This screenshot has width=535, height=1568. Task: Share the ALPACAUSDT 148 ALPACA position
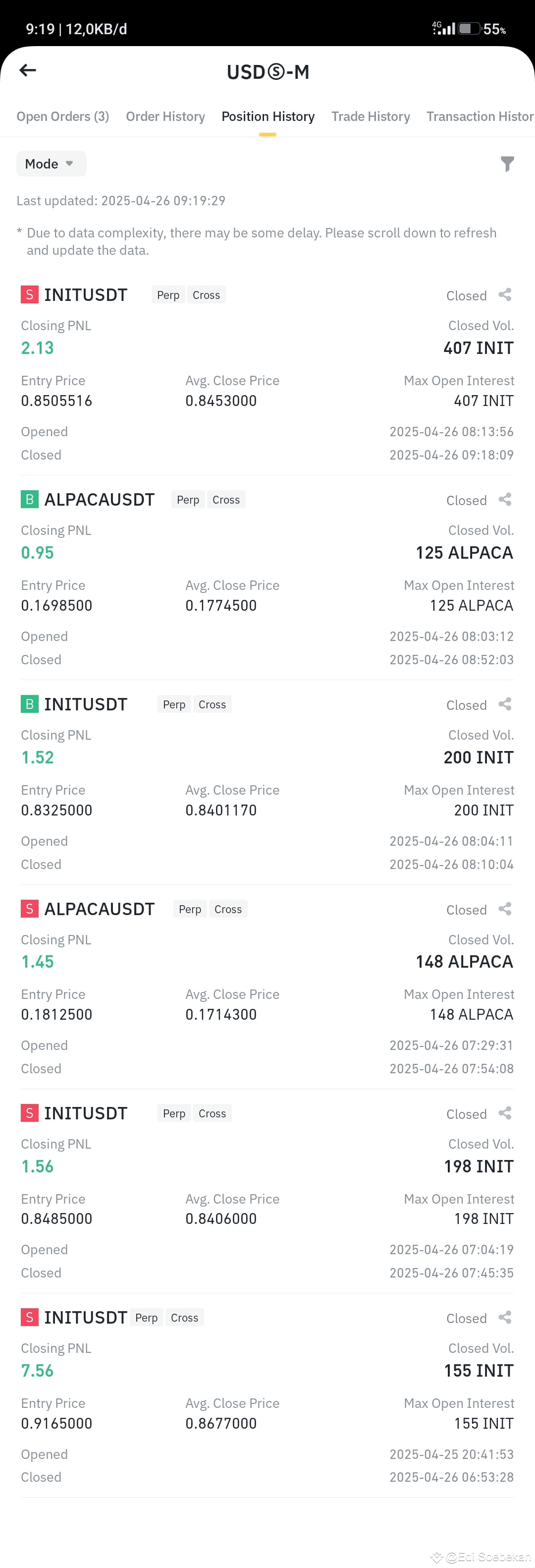505,909
